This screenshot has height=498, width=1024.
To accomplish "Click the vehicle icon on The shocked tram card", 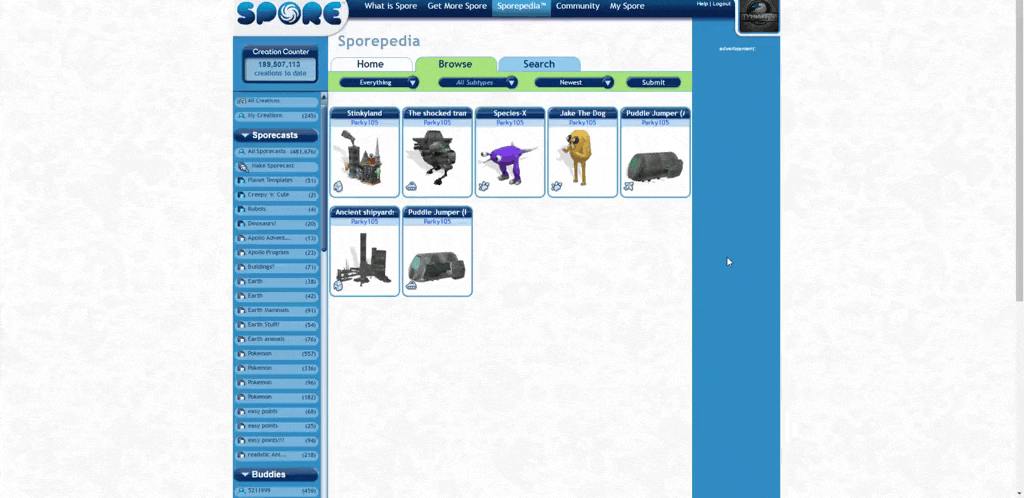I will (411, 186).
